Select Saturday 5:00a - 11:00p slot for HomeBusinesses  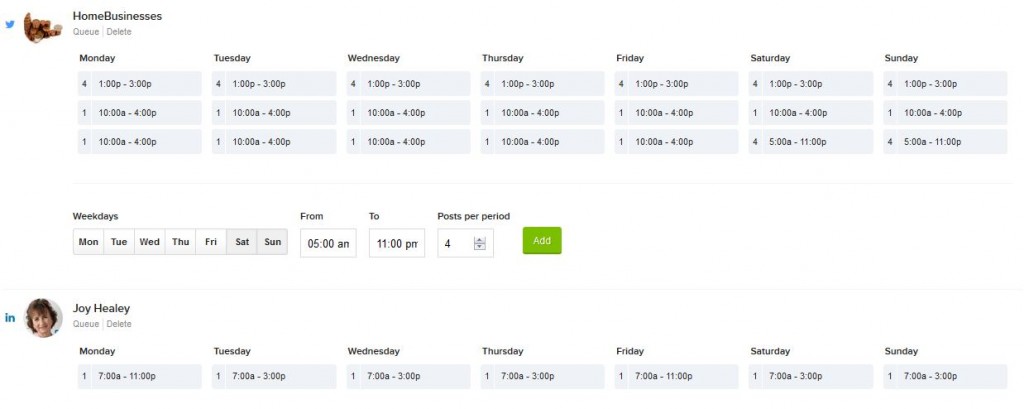[811, 142]
